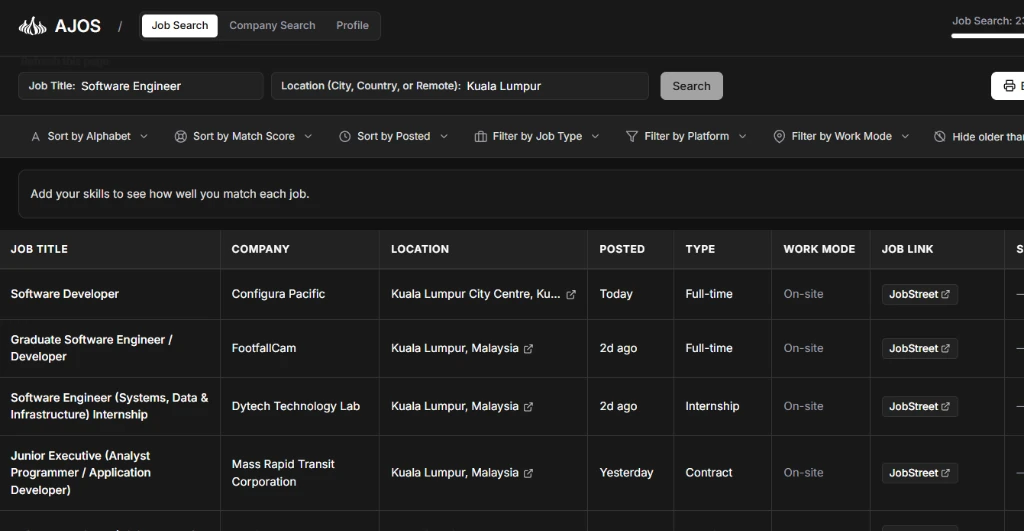Focus the Job Title input field
Screen dimensions: 1024x531
tap(140, 86)
